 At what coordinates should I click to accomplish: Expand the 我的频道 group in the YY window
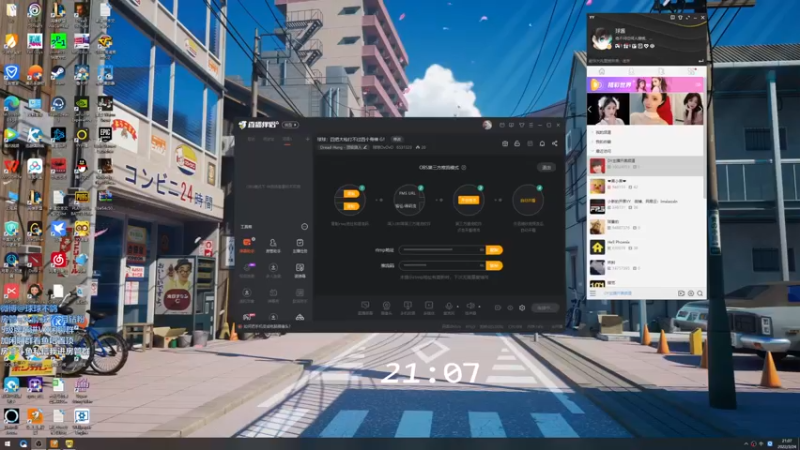[x=602, y=132]
